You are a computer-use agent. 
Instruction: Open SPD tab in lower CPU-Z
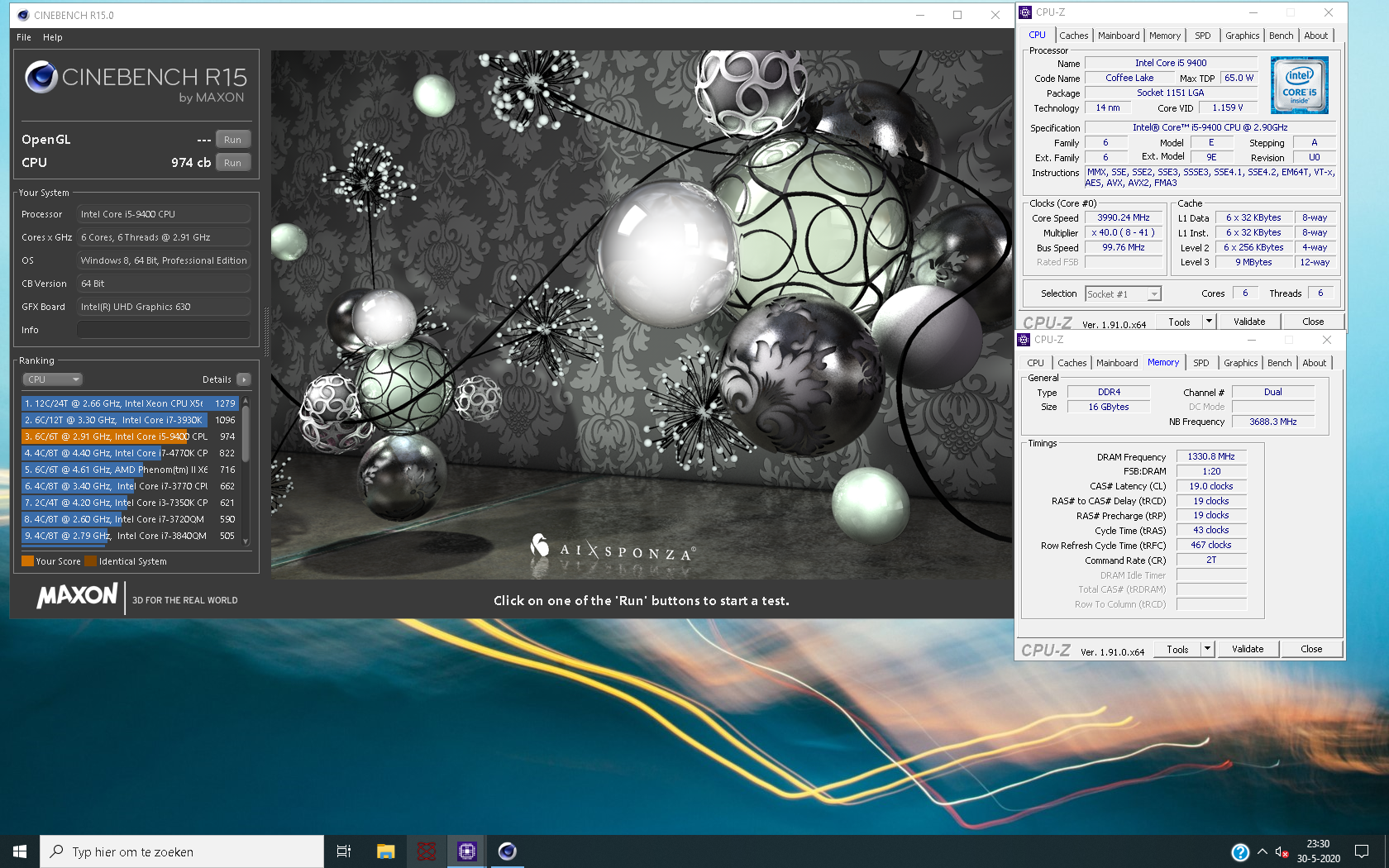(x=1201, y=363)
